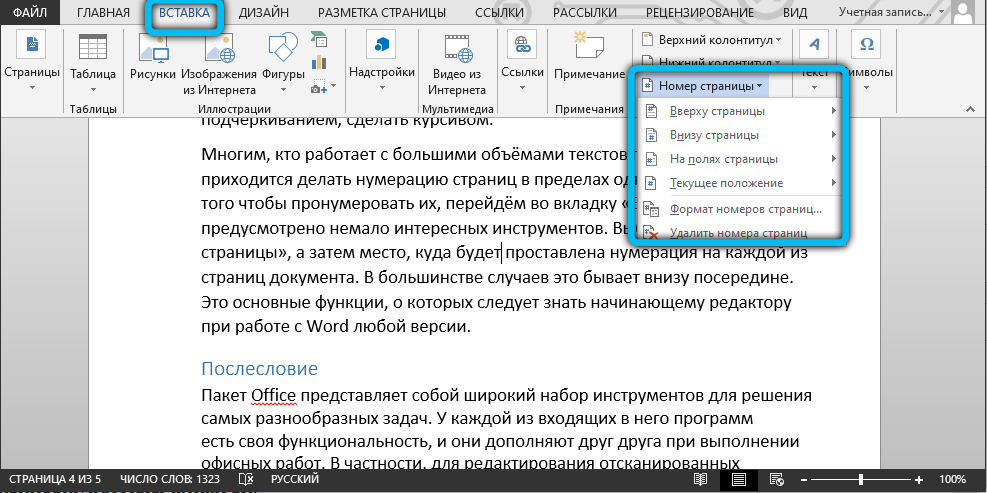The width and height of the screenshot is (987, 493).
Task: Expand the Страницы dropdown arrow
Action: [x=33, y=88]
